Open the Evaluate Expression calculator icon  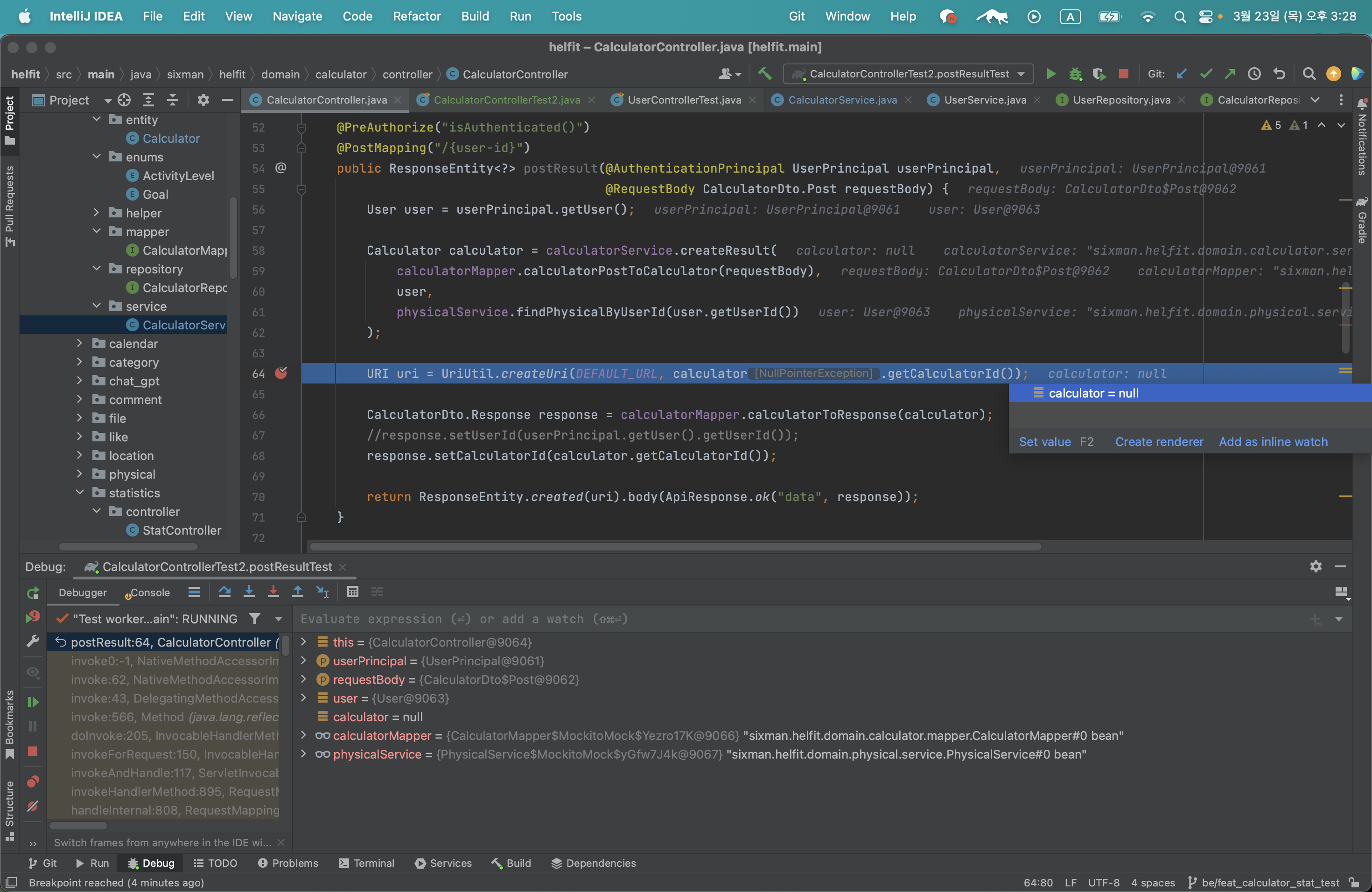[x=353, y=592]
